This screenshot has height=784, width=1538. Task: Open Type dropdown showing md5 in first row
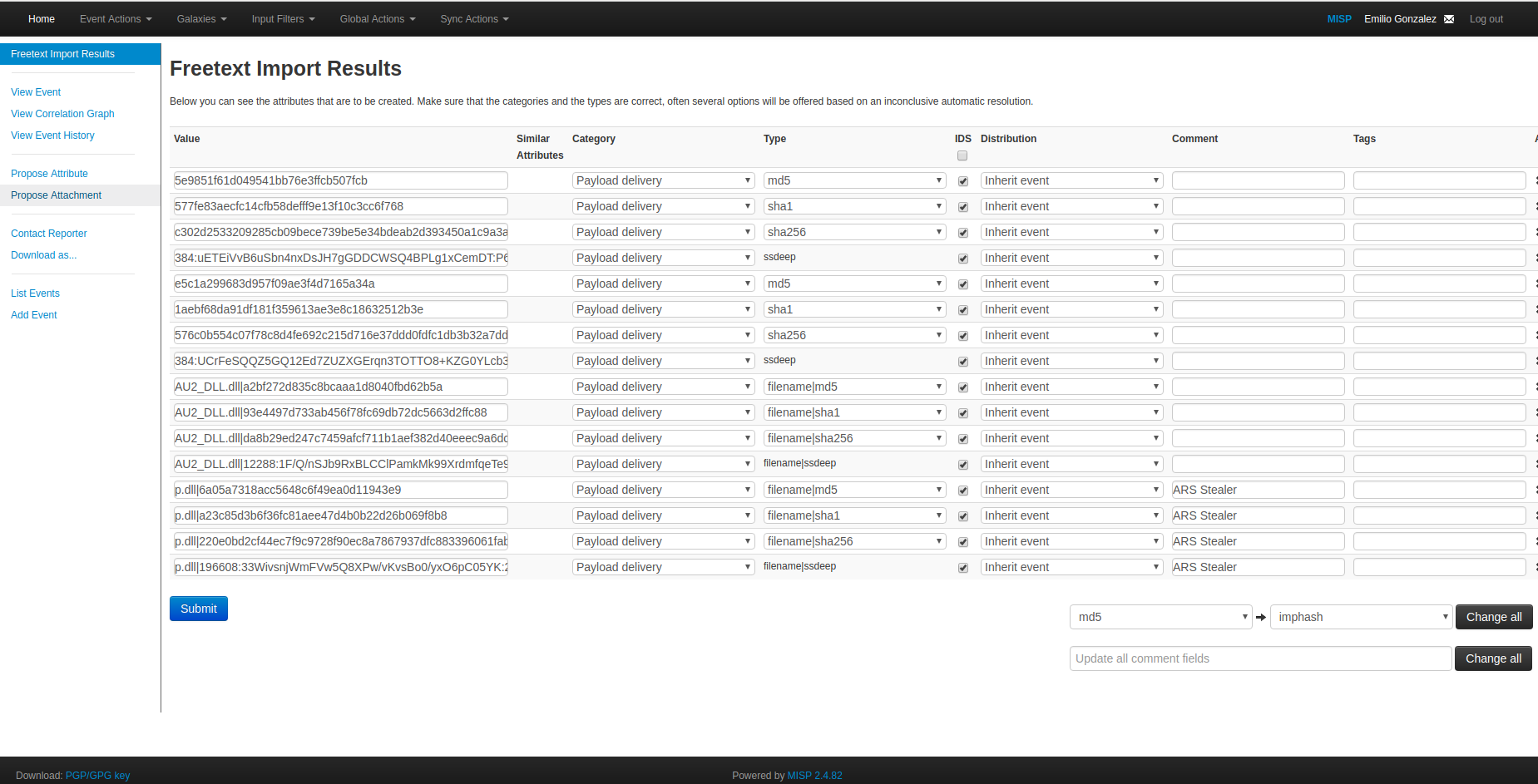coord(855,180)
